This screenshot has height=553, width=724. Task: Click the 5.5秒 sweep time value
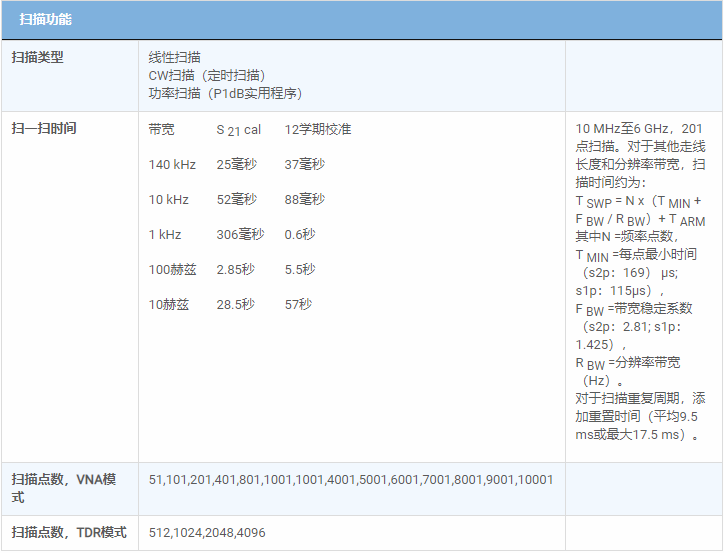[x=299, y=270]
